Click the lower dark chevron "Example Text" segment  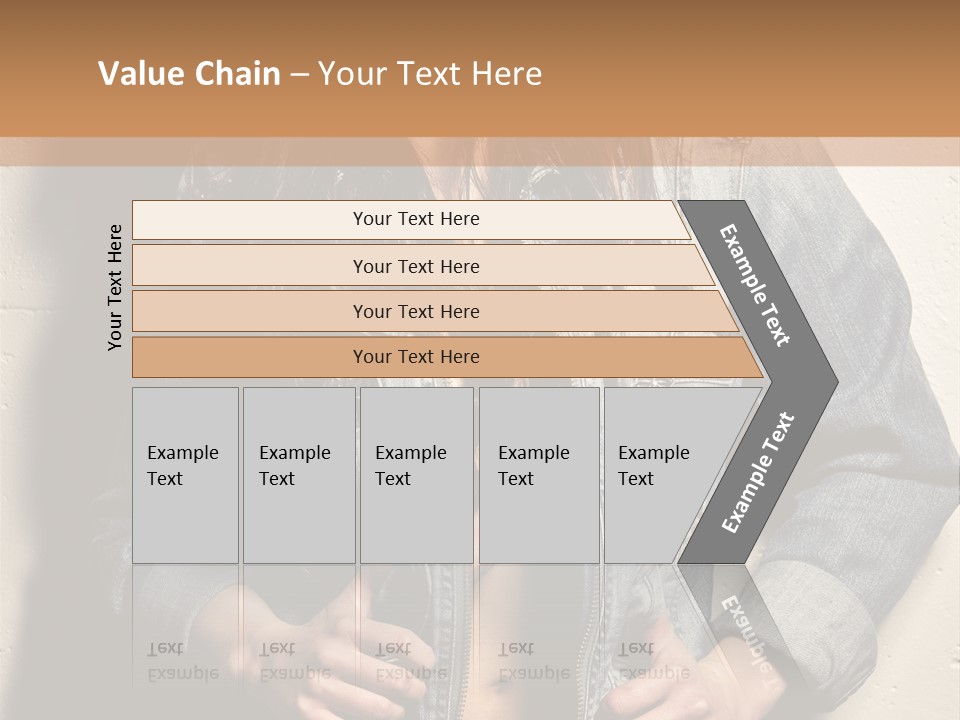pos(758,472)
